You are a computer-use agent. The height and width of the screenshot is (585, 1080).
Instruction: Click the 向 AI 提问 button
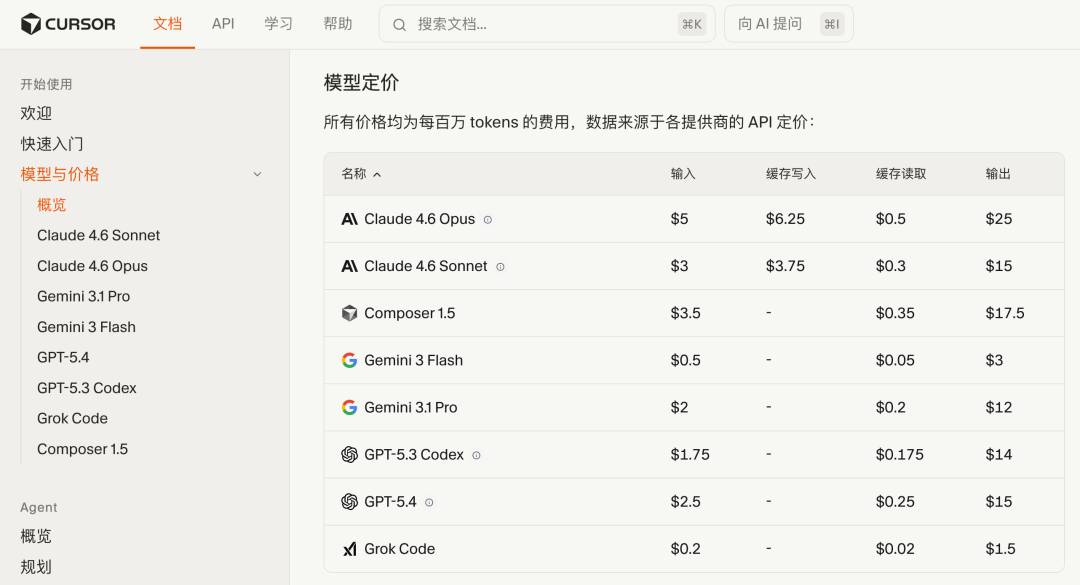point(788,23)
